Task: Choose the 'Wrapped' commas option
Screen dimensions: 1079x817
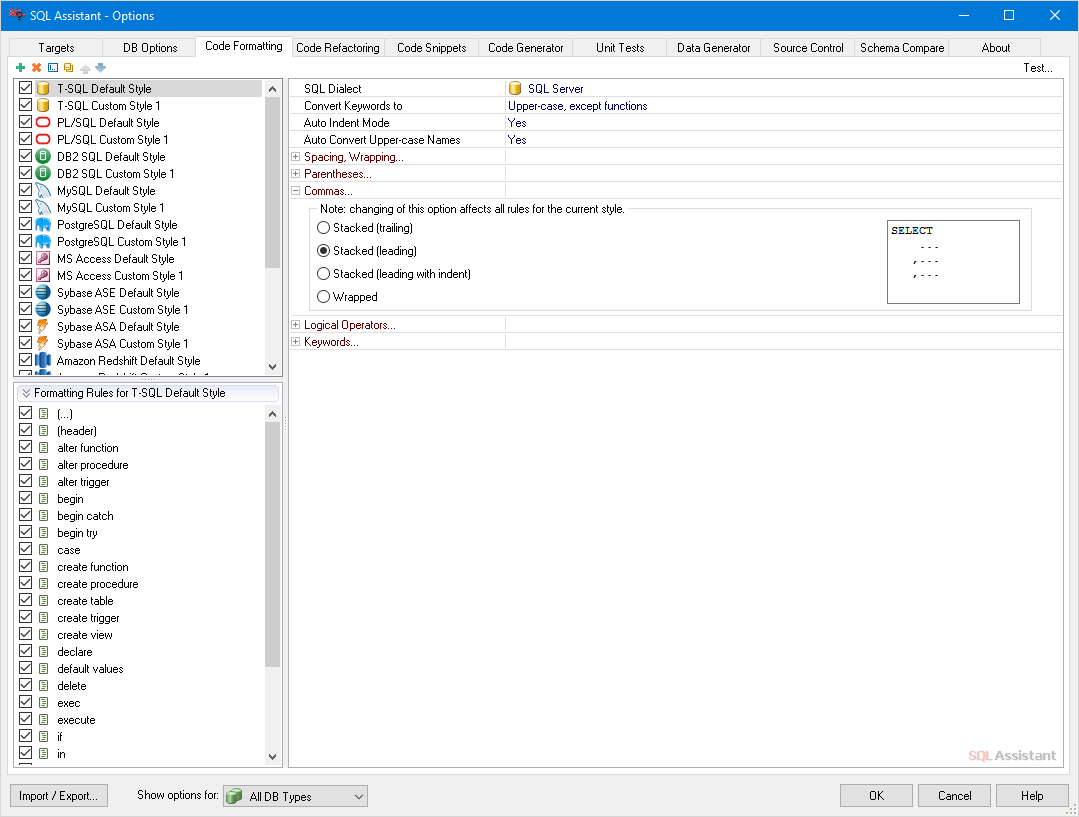Action: (x=324, y=297)
